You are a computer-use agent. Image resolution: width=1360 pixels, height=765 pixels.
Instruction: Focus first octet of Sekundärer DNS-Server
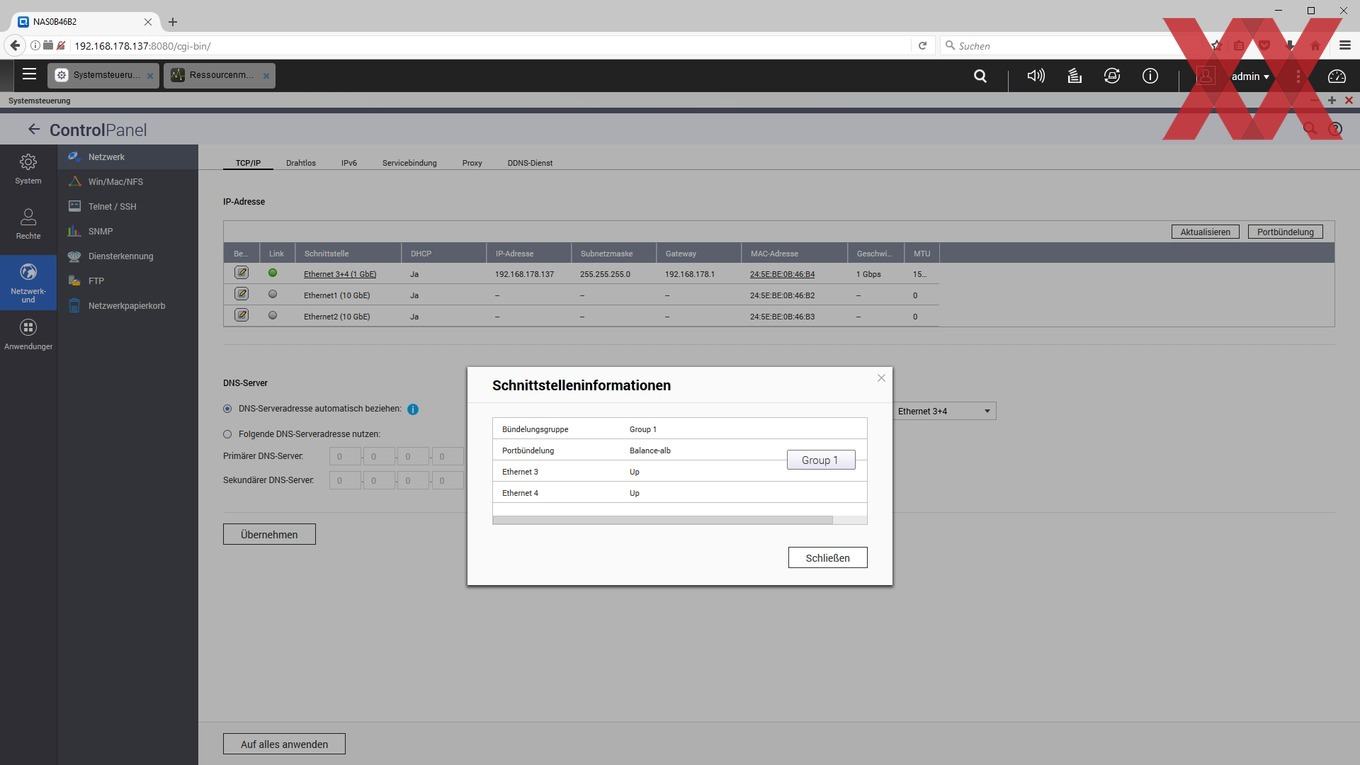(x=345, y=480)
